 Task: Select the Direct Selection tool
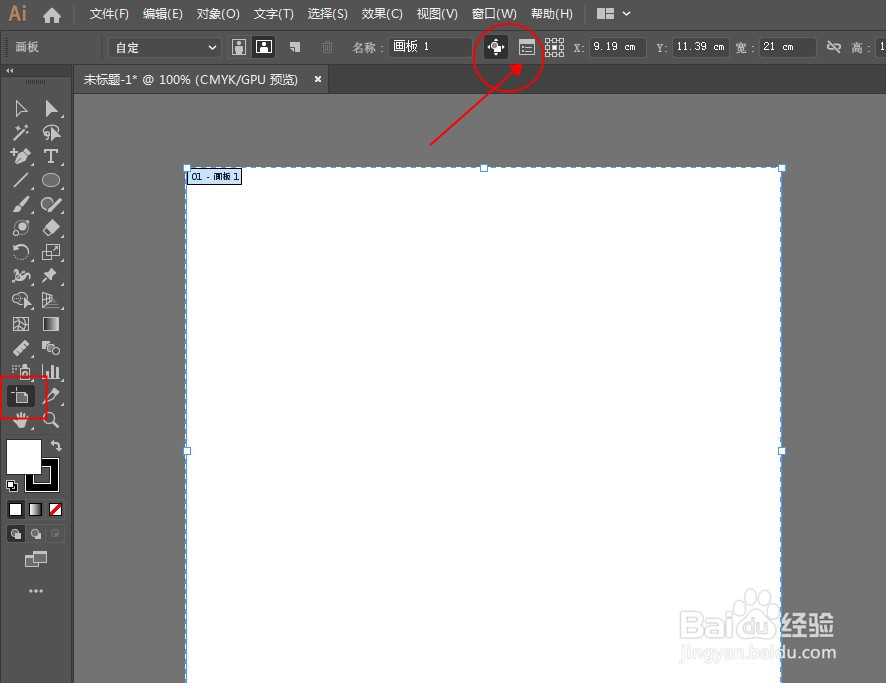[x=51, y=108]
